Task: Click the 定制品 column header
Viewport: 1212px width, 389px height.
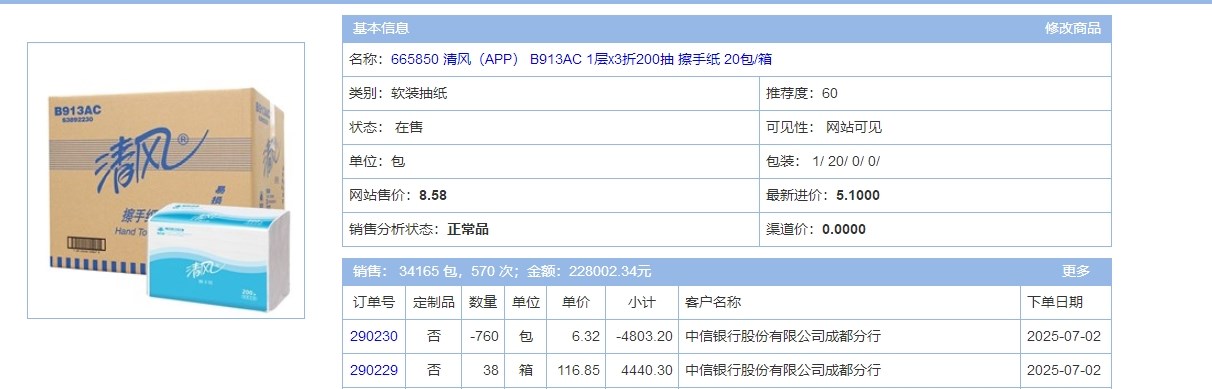Action: click(x=433, y=302)
